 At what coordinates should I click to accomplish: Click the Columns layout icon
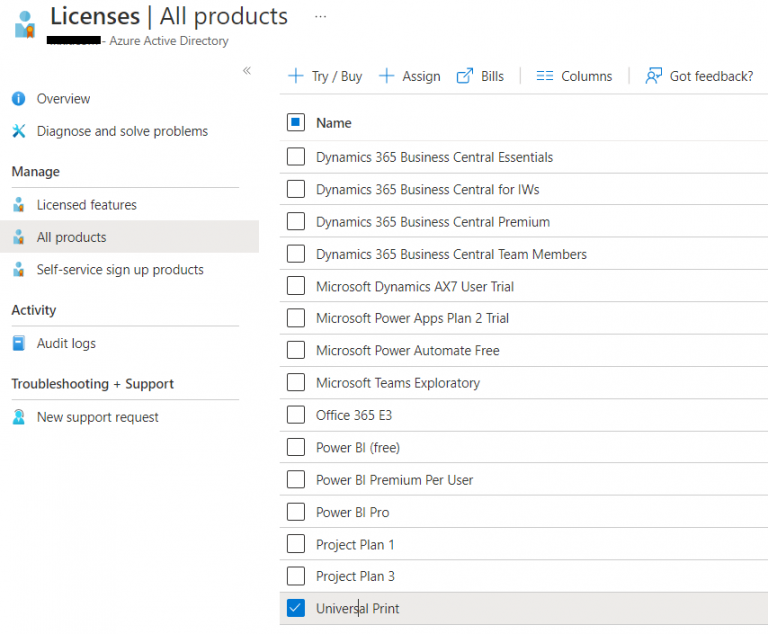[545, 76]
